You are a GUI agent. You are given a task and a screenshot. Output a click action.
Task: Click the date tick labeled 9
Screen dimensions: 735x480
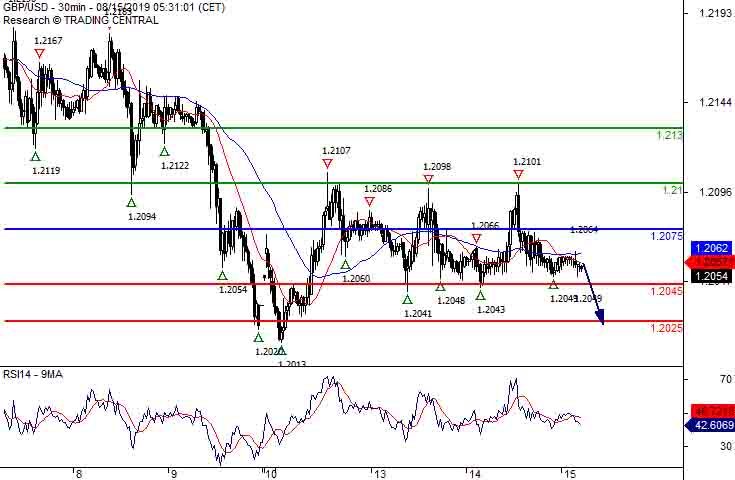pyautogui.click(x=173, y=474)
